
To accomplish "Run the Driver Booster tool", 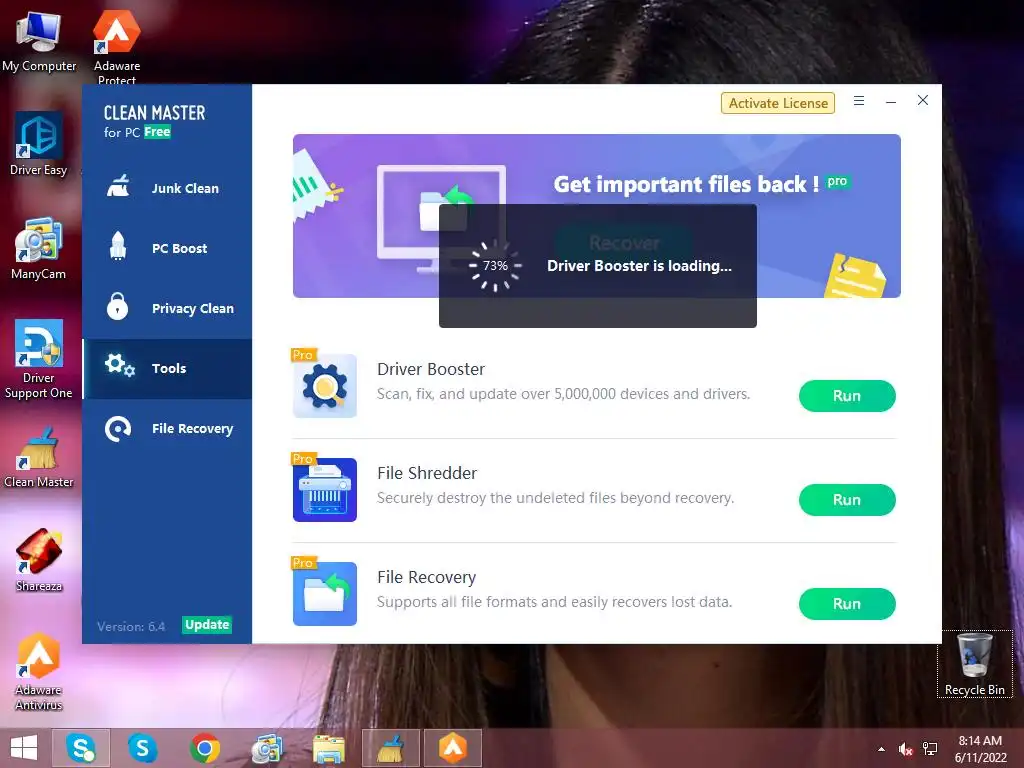I will click(847, 396).
